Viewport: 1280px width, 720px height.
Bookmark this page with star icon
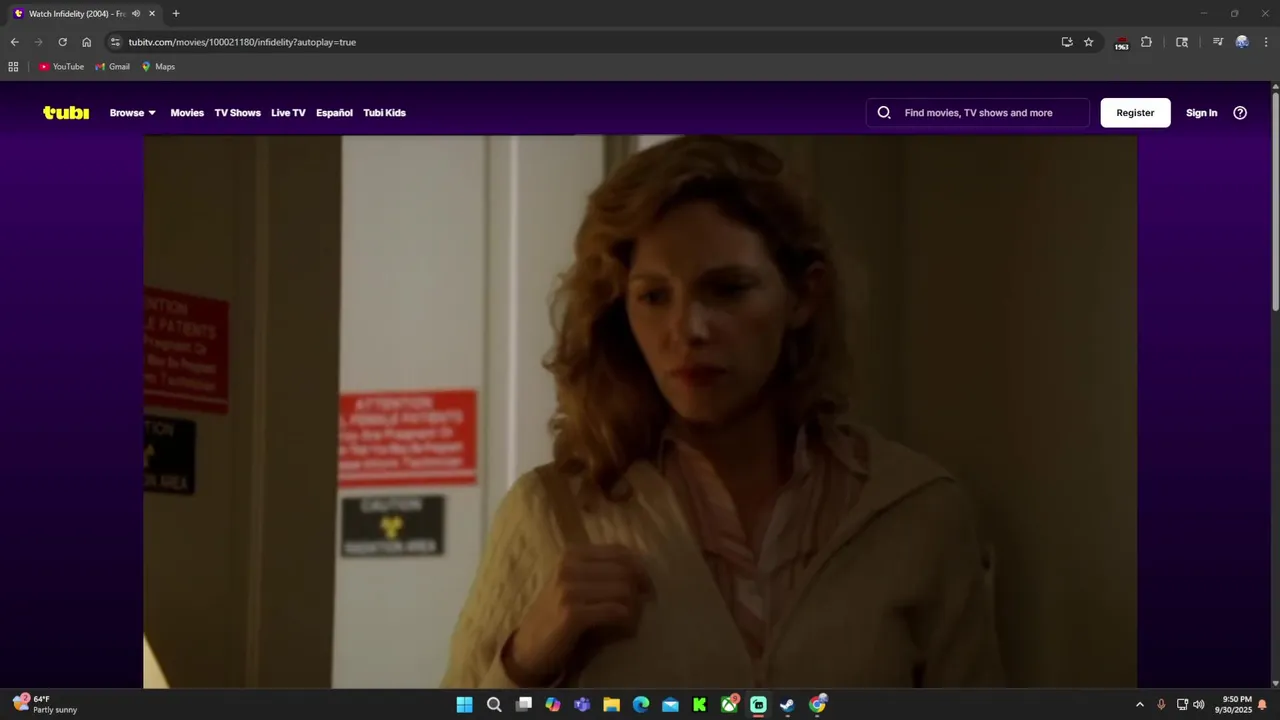click(1089, 42)
